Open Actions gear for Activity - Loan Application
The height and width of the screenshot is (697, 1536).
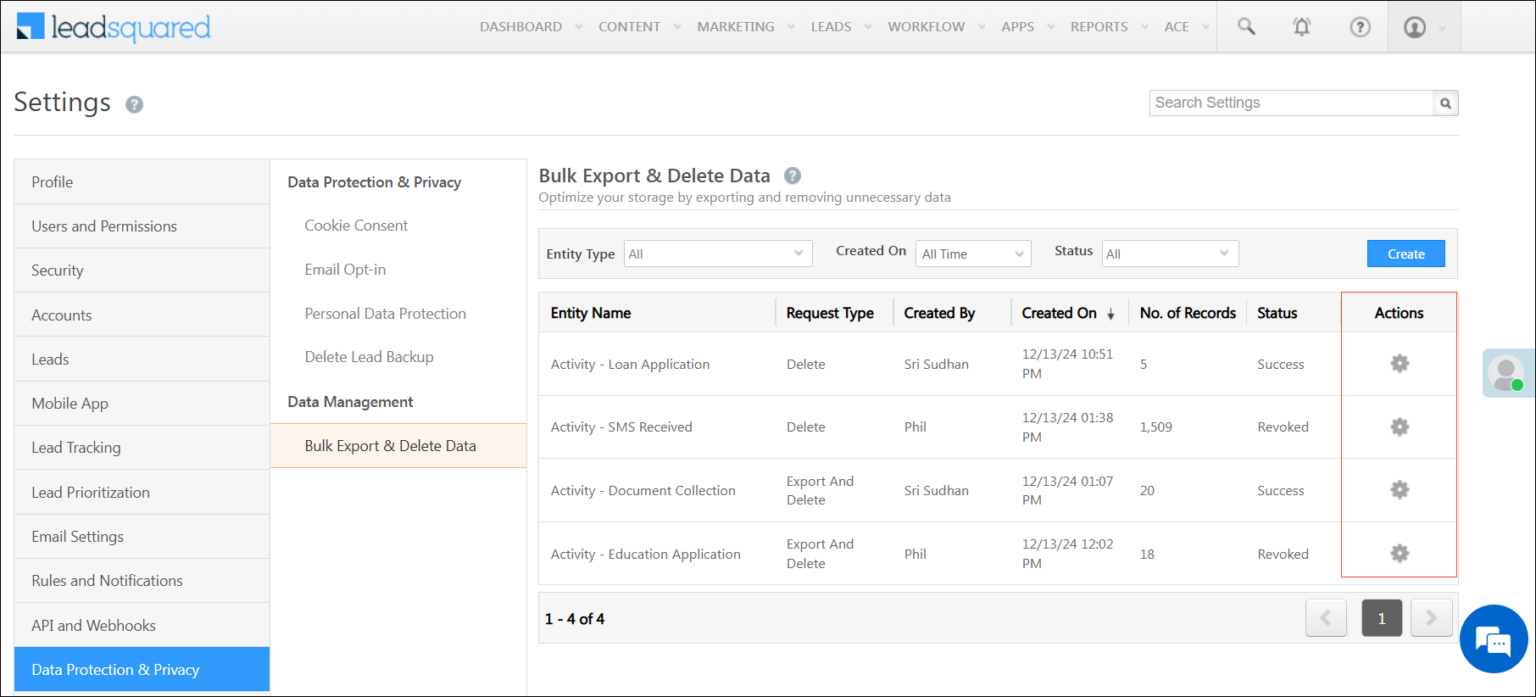coord(1398,363)
